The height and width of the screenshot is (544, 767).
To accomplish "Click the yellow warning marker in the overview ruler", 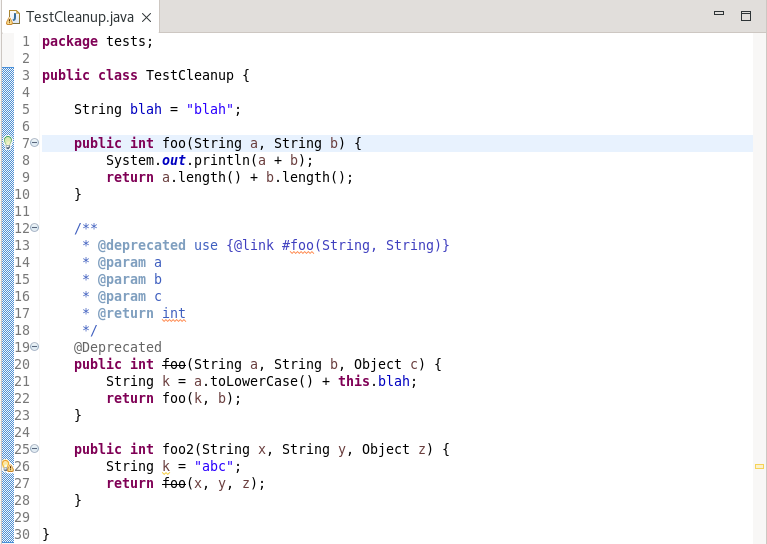I will pyautogui.click(x=759, y=466).
